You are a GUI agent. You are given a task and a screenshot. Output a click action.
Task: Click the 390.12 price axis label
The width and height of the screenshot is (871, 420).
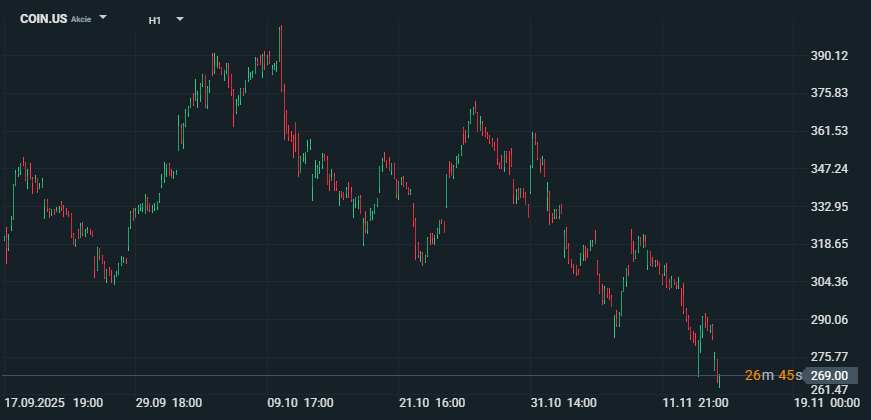click(x=829, y=56)
